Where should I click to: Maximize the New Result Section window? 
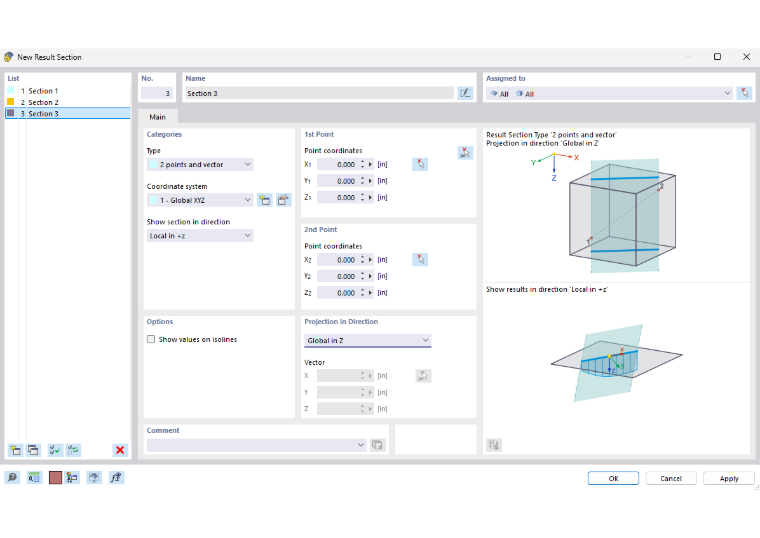point(717,57)
